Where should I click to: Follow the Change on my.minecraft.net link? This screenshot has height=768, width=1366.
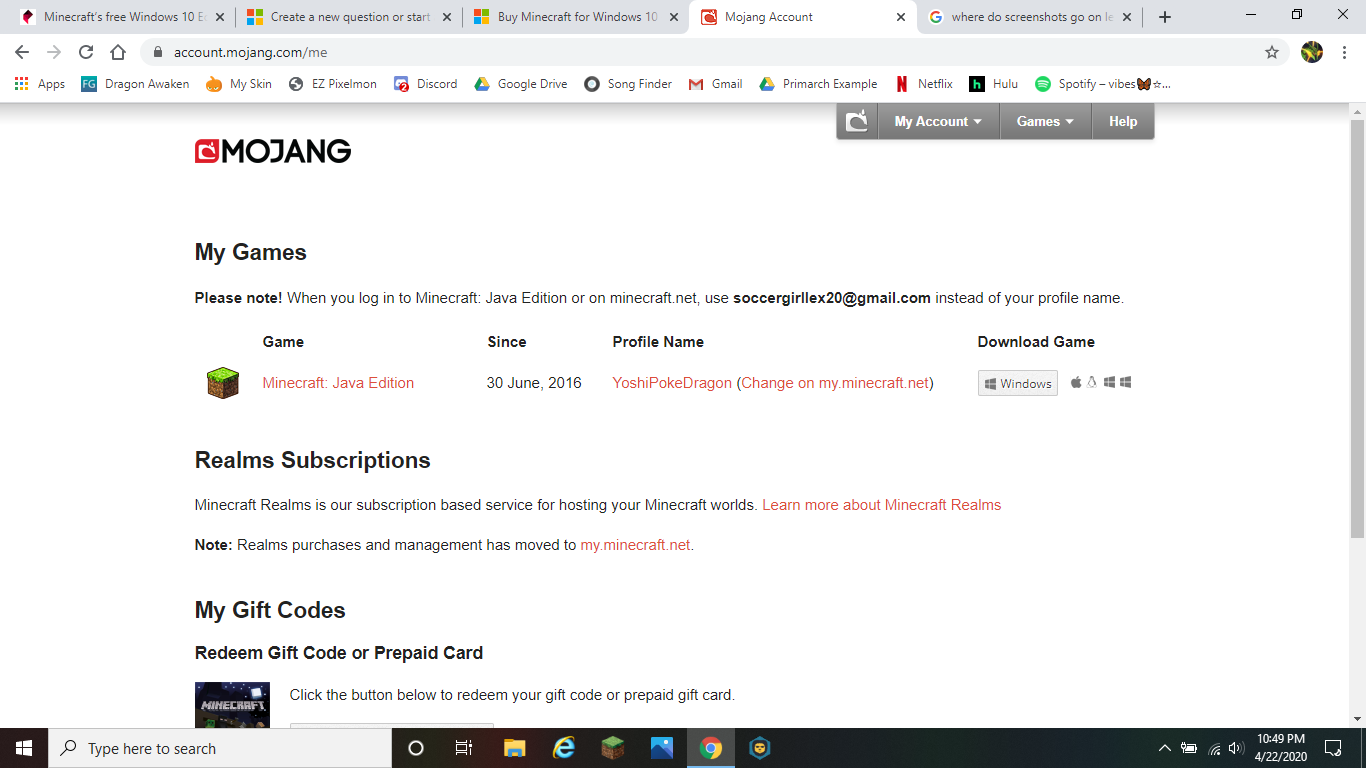835,383
